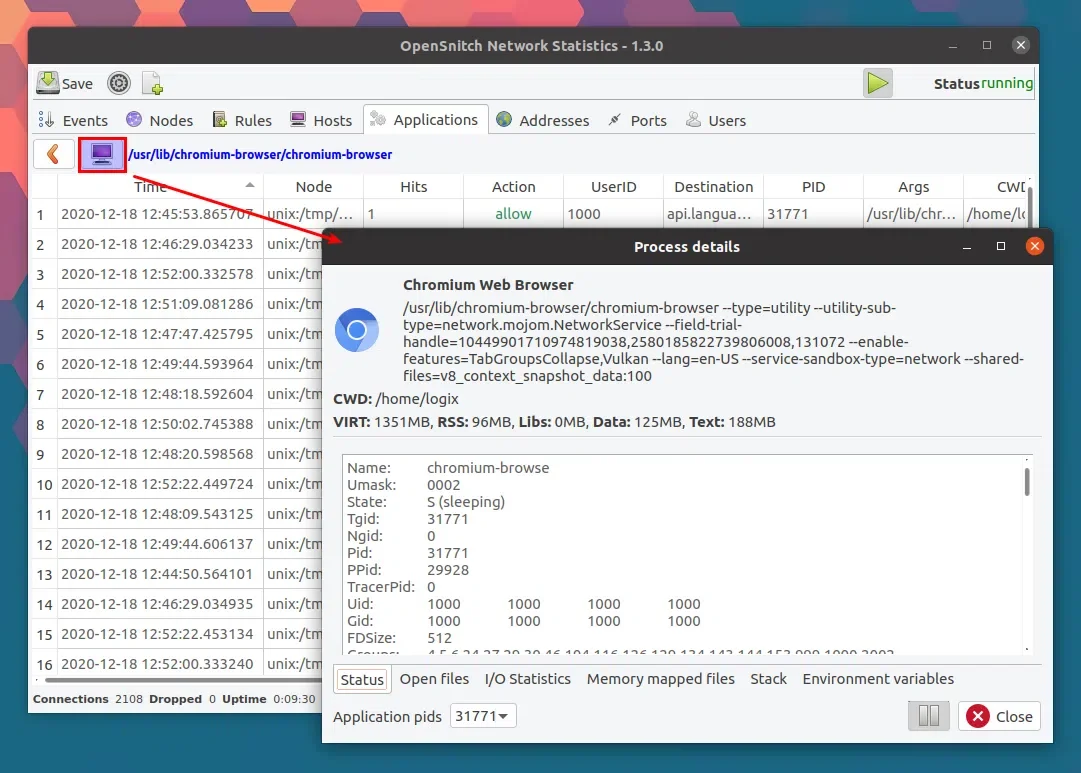Viewport: 1081px width, 773px height.
Task: Open the Hosts tab
Action: click(321, 120)
